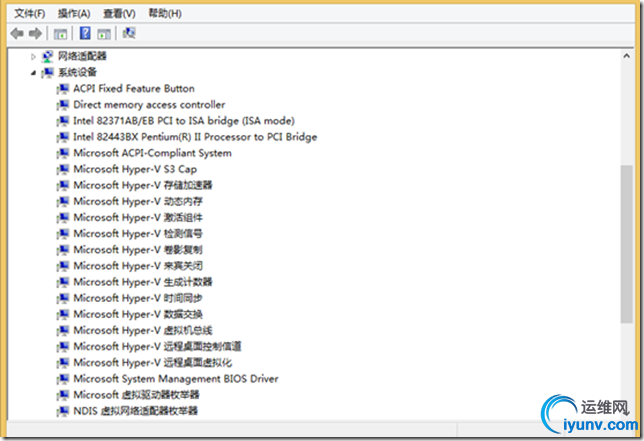The width and height of the screenshot is (644, 441).
Task: Click the Forward arrow toolbar icon
Action: click(35, 33)
